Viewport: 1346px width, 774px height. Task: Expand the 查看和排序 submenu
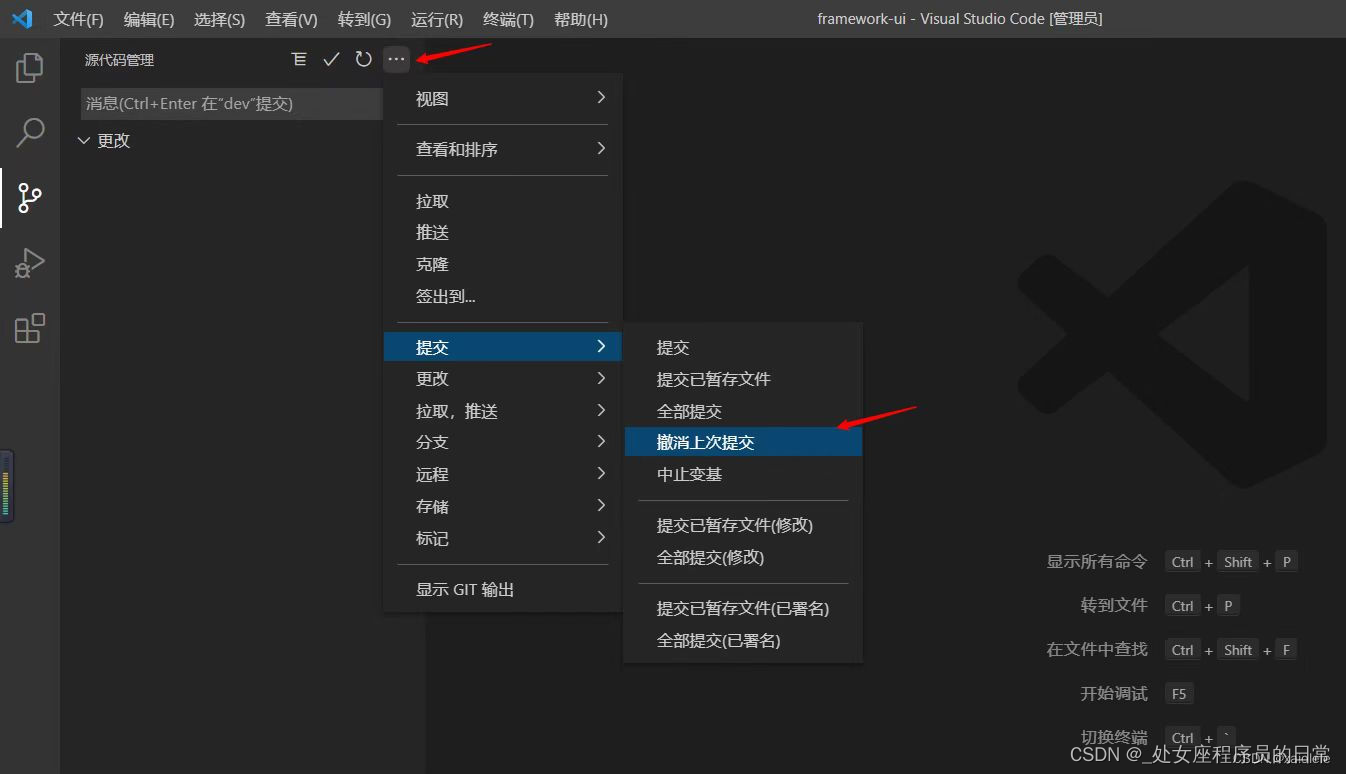[x=503, y=149]
